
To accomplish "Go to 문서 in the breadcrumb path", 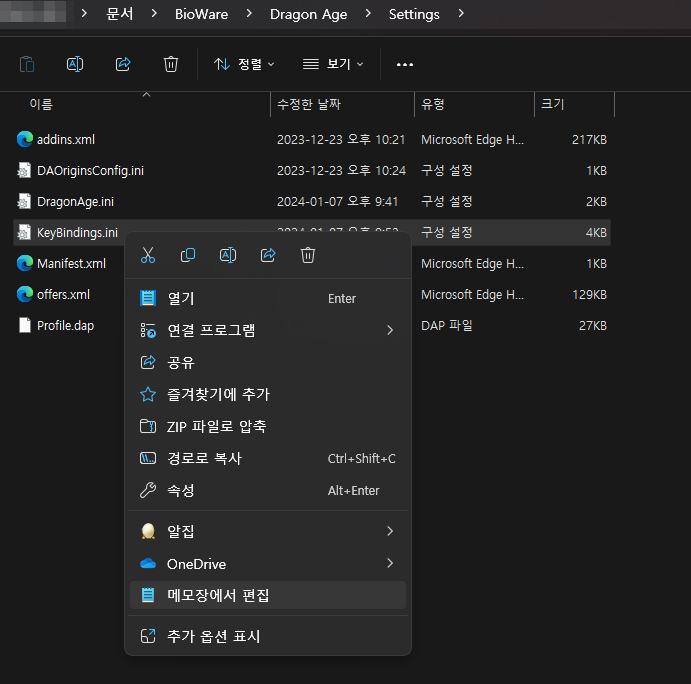I will tap(119, 14).
